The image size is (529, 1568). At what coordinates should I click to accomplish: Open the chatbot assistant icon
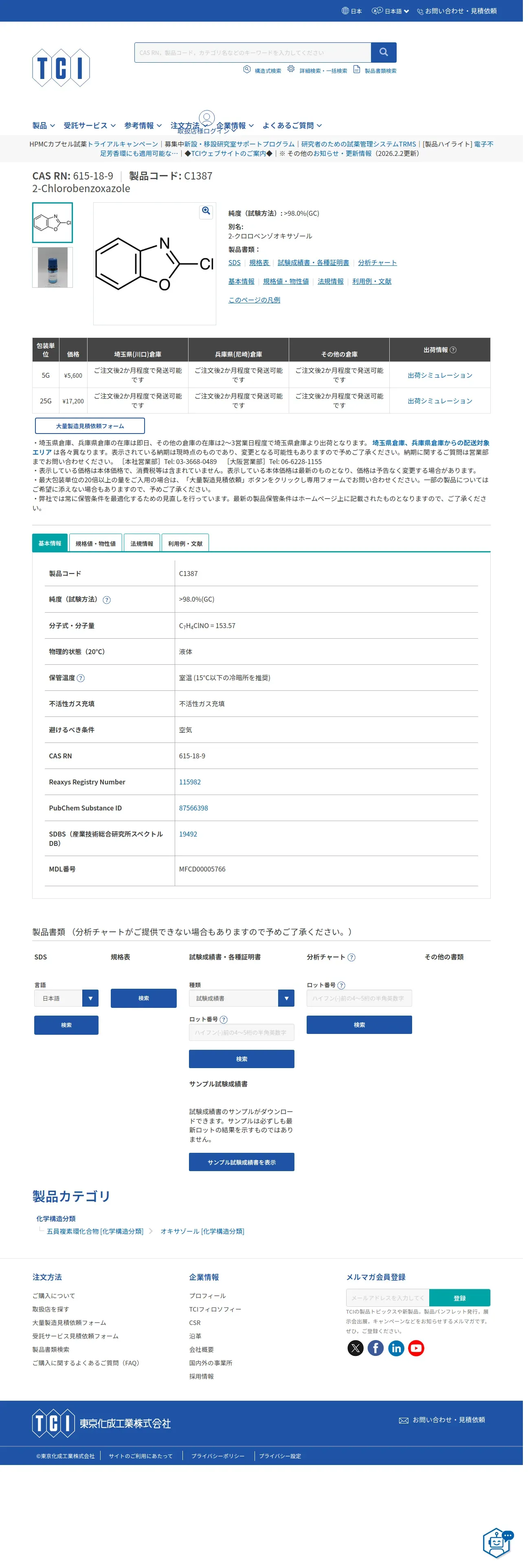click(498, 1542)
